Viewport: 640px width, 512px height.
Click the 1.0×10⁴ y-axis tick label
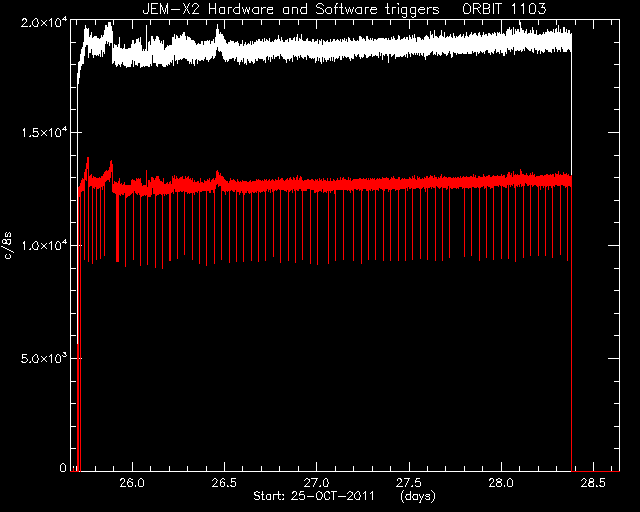click(x=44, y=245)
